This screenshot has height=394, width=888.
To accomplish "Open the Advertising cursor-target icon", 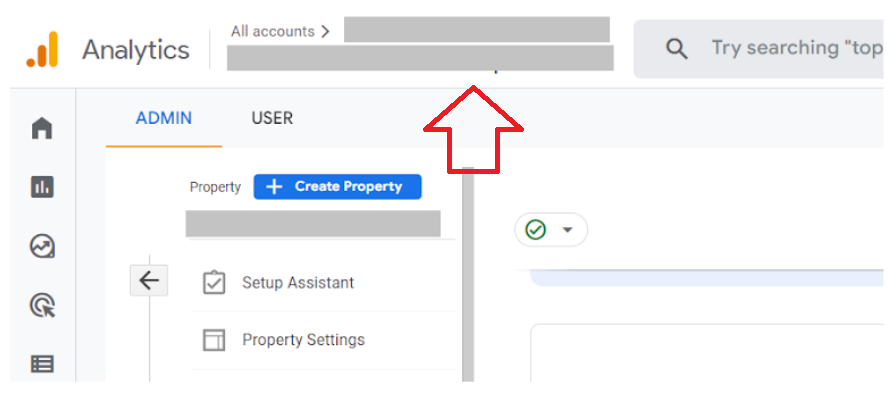I will 42,306.
